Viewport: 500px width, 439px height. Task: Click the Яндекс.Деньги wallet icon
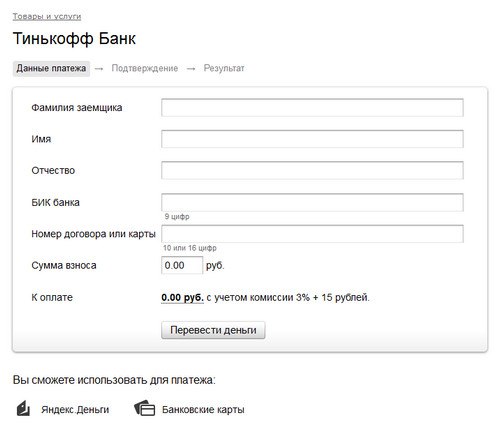click(23, 409)
